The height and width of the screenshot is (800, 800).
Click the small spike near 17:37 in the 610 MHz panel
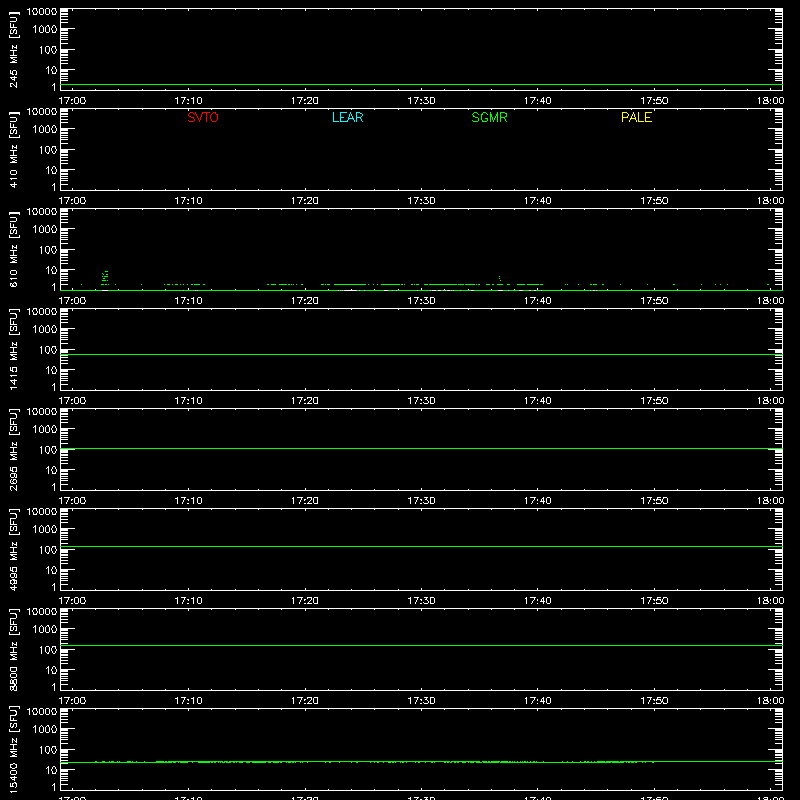point(499,278)
